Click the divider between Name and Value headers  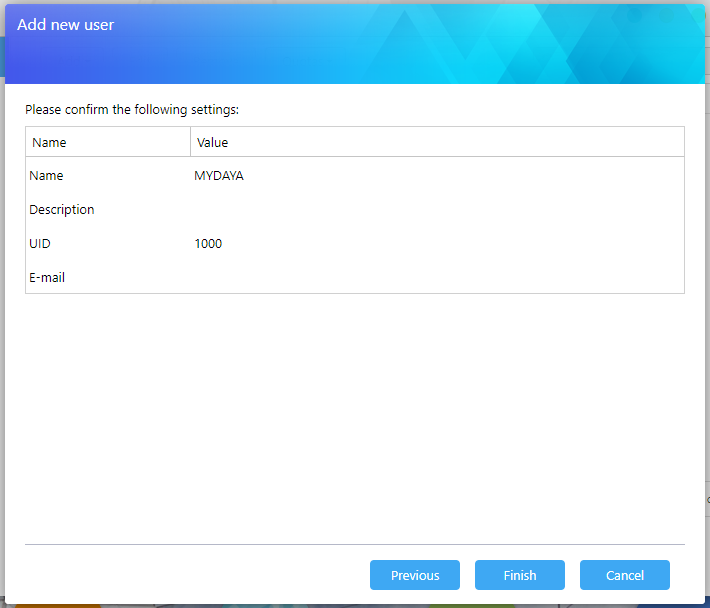[x=190, y=142]
